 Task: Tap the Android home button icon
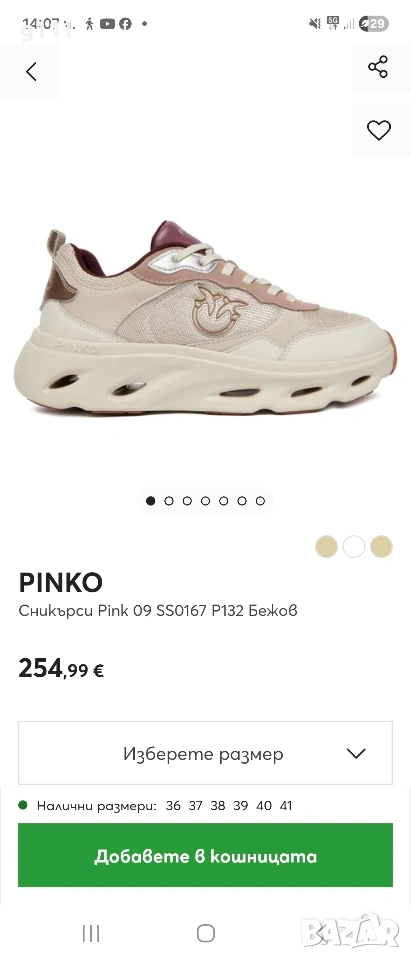pos(206,933)
